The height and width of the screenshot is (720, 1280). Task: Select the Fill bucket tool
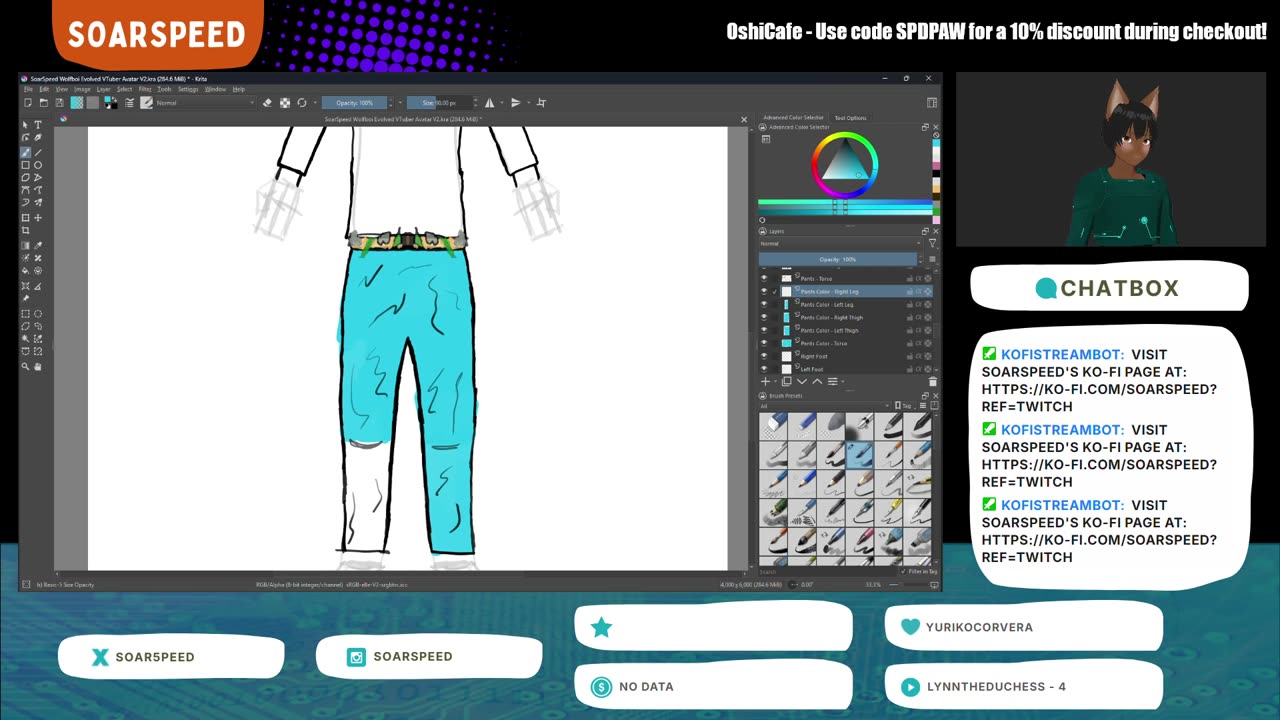(x=25, y=271)
